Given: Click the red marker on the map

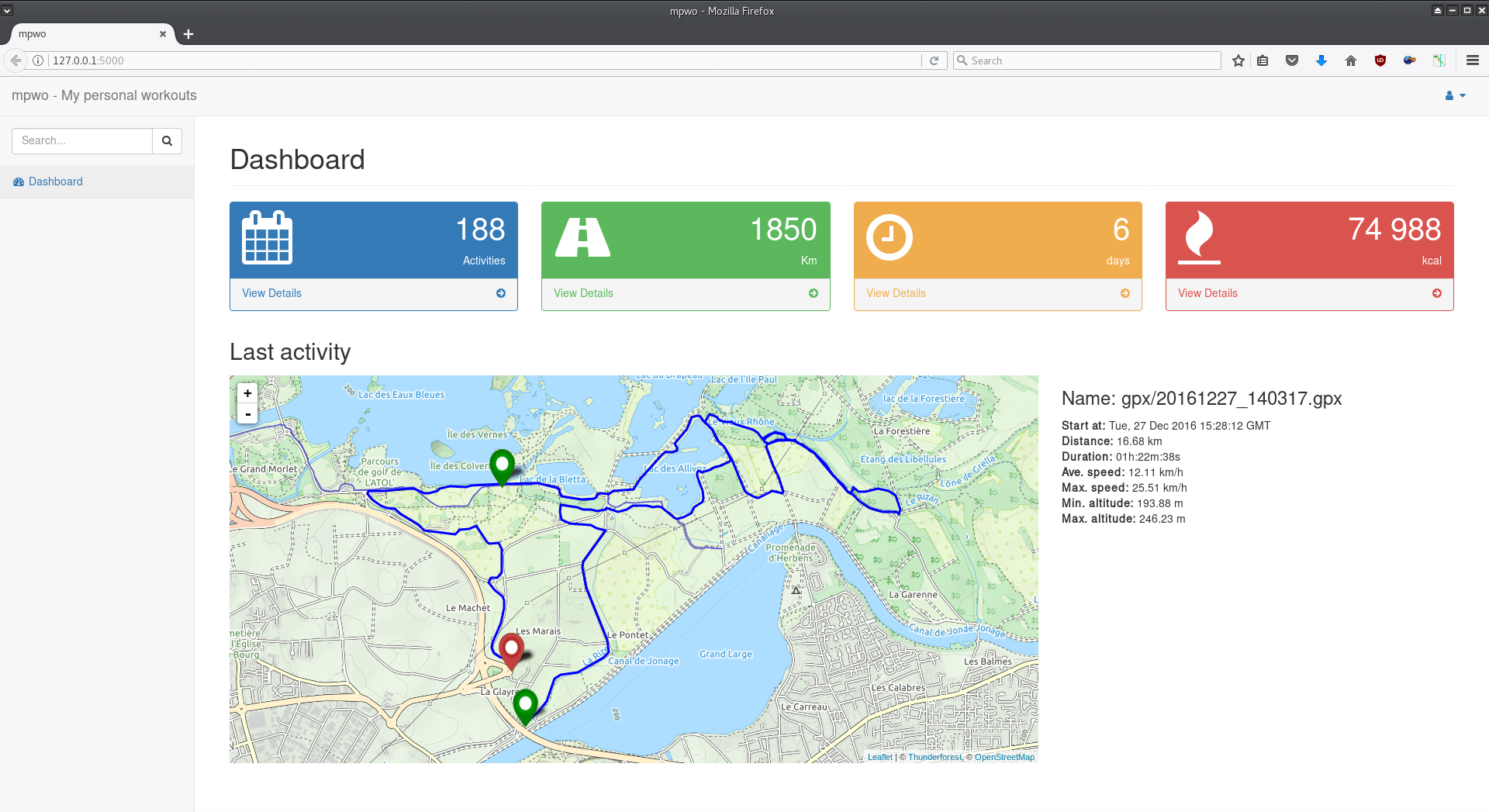Looking at the screenshot, I should point(511,651).
